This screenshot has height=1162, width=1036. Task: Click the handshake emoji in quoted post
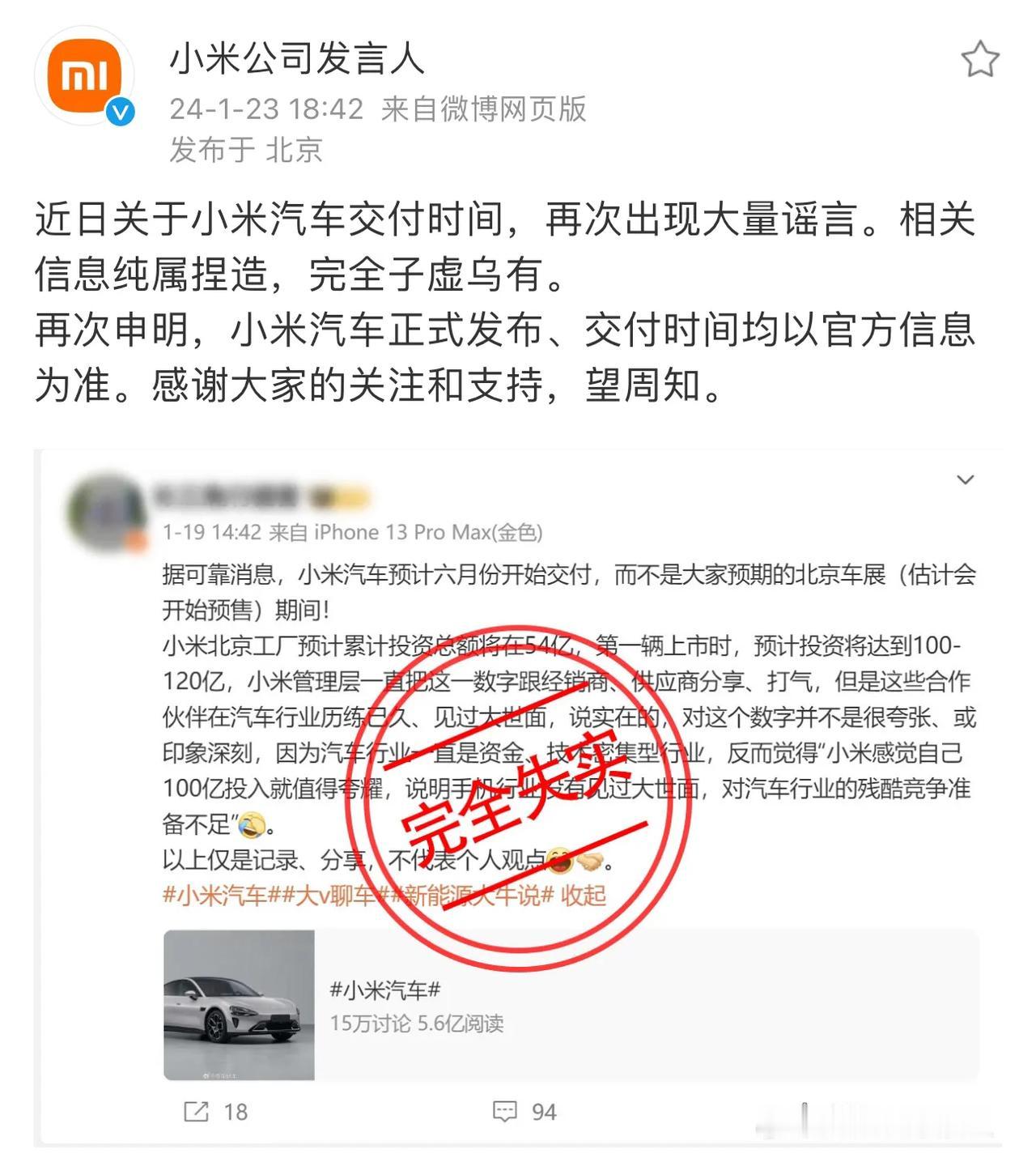point(589,860)
